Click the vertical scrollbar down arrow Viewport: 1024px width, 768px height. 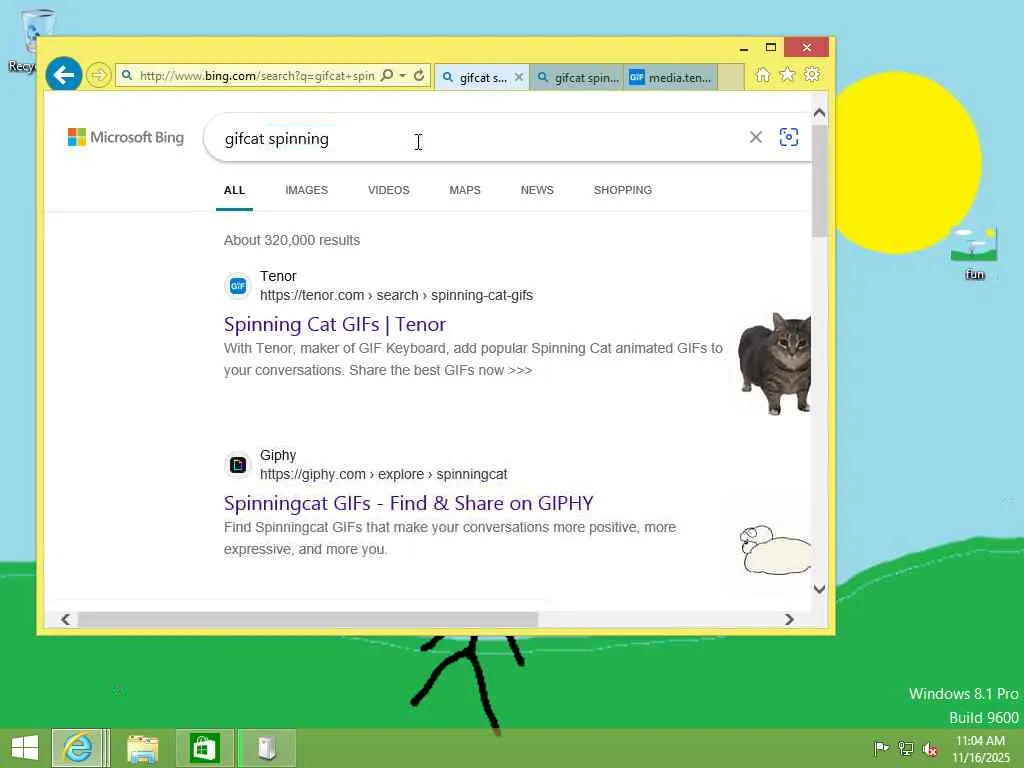820,589
